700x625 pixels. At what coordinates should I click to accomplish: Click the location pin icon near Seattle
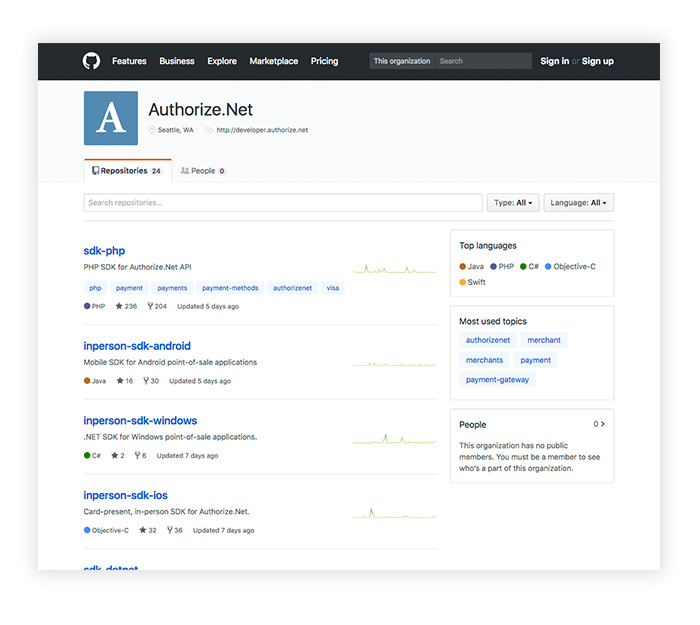point(152,130)
